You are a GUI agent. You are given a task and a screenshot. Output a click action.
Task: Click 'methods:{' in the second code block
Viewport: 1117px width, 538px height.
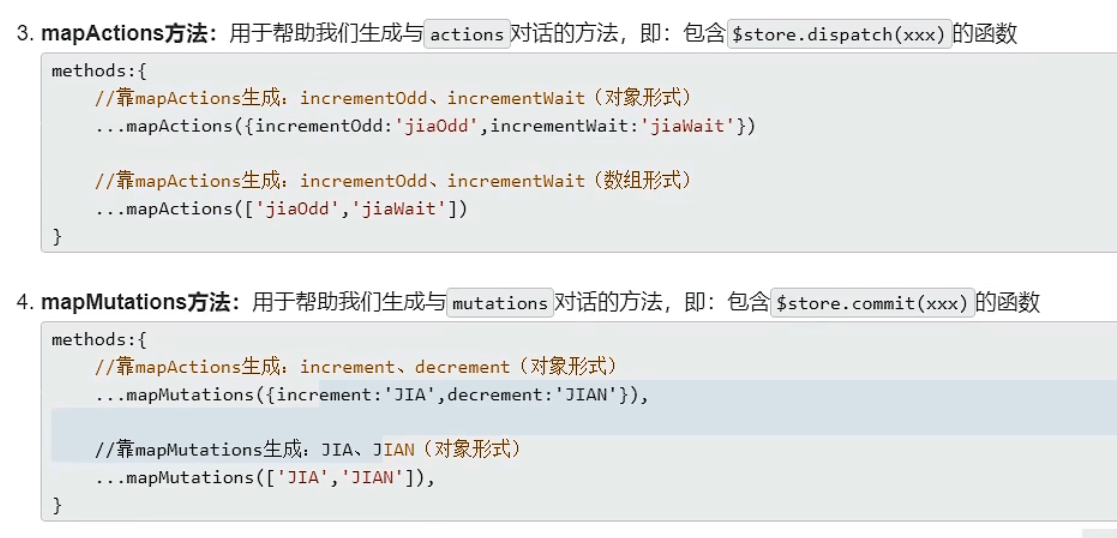(x=99, y=340)
